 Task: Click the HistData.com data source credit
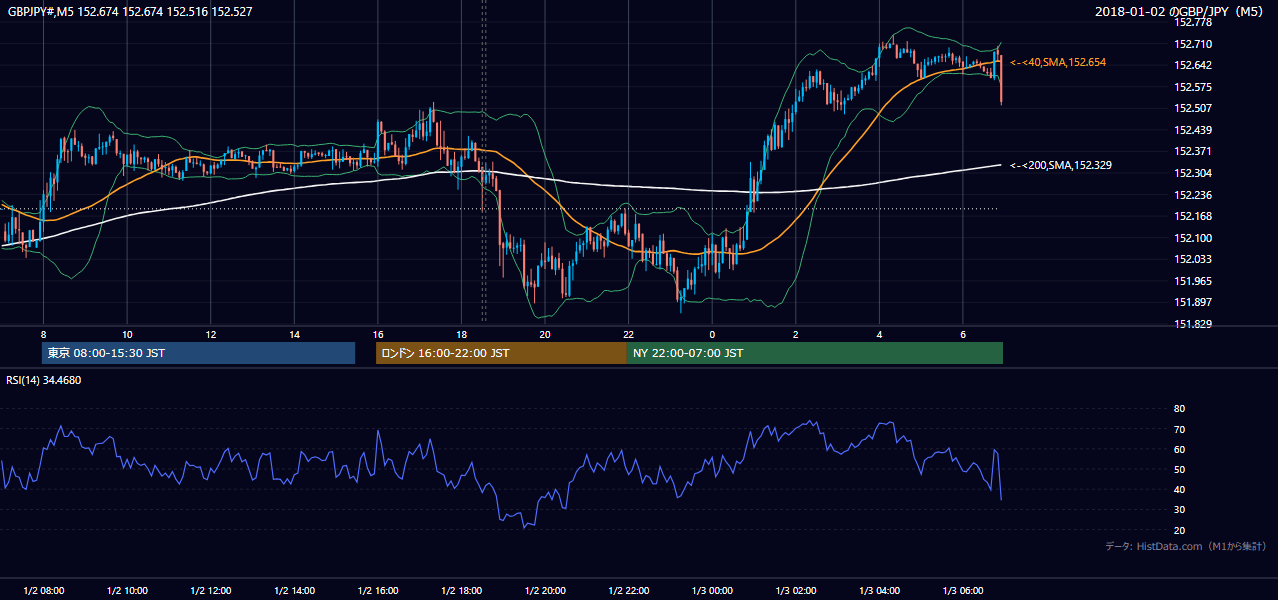tap(1186, 546)
